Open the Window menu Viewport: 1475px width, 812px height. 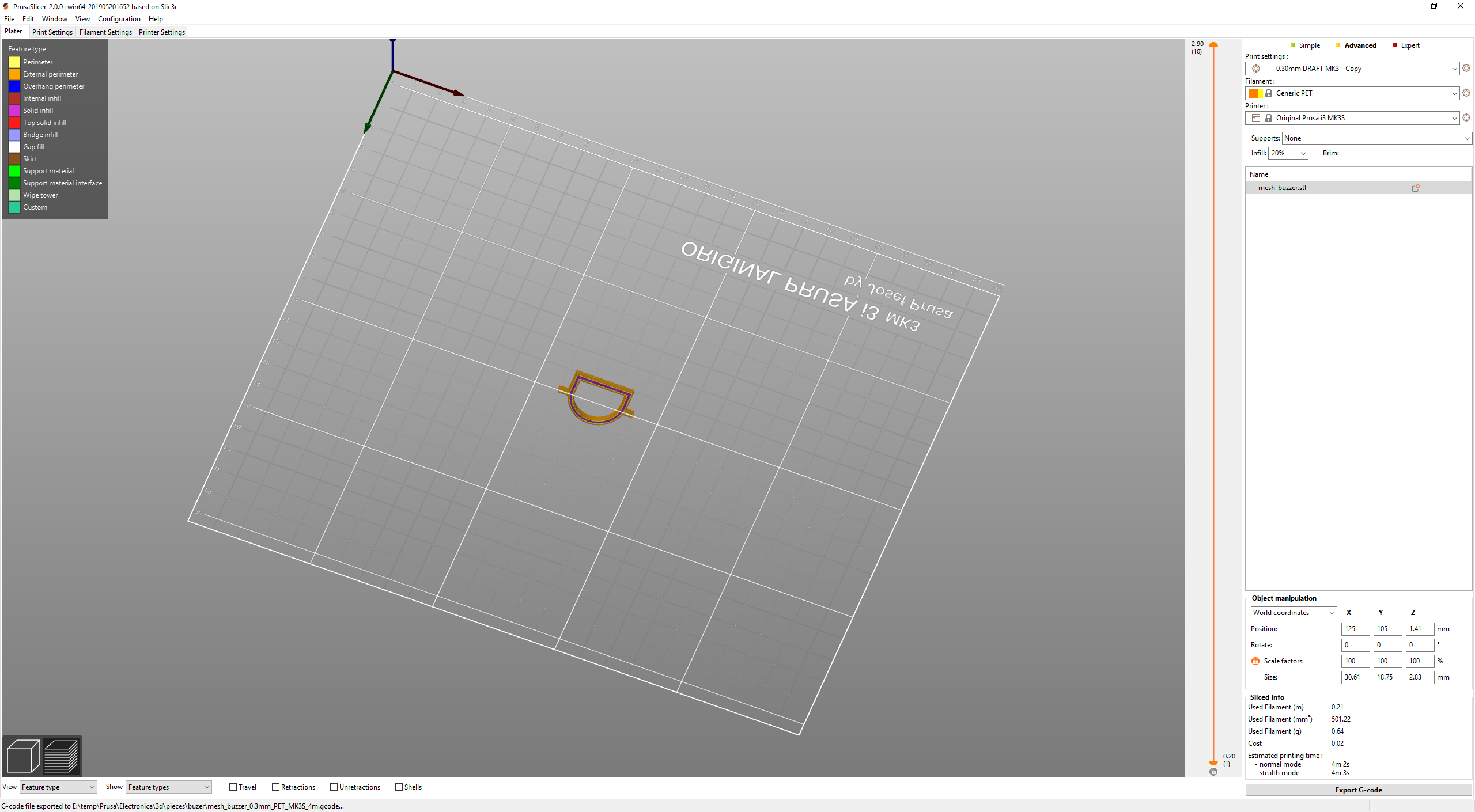point(55,19)
